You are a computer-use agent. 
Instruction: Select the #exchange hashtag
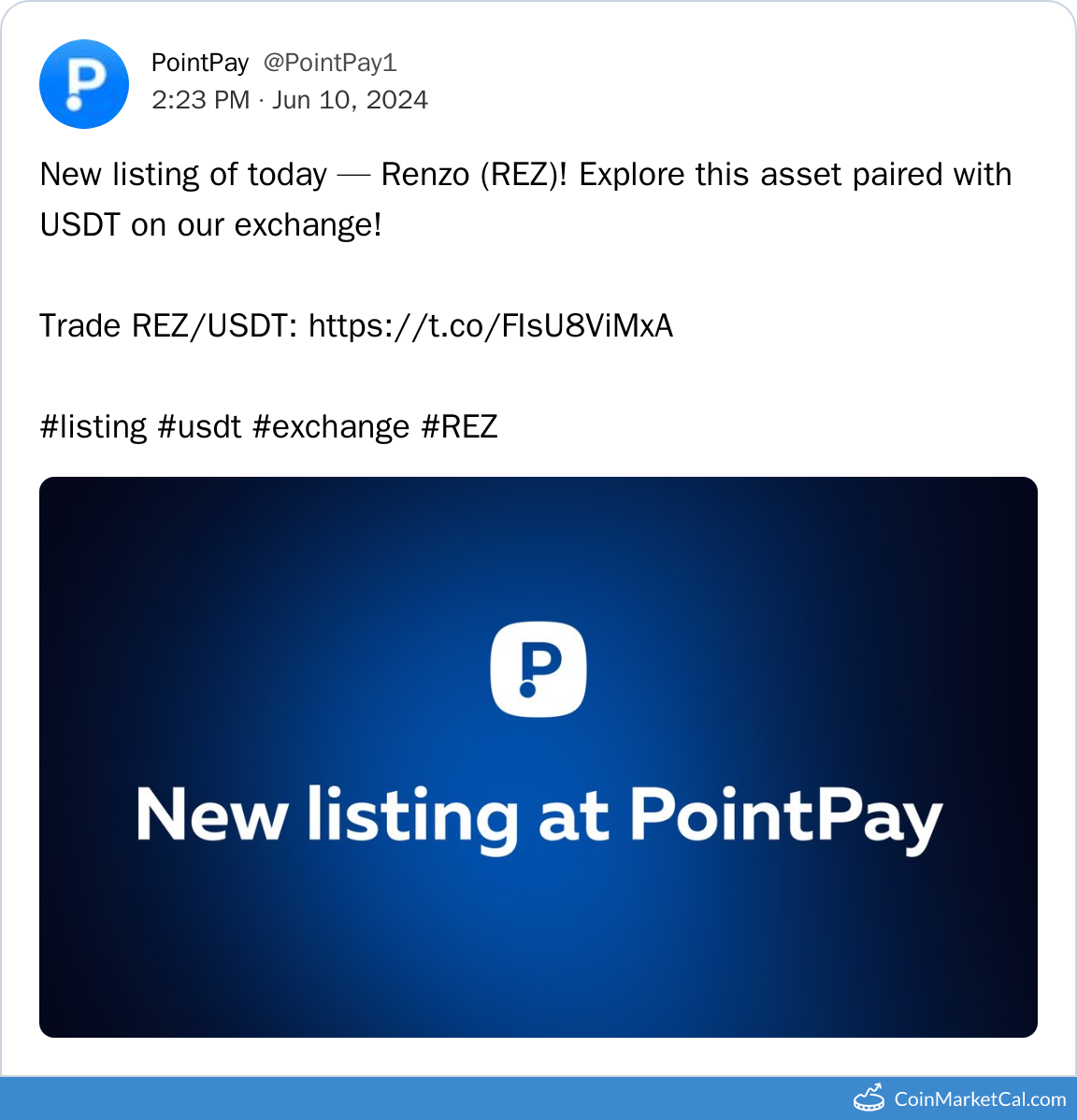[x=331, y=426]
